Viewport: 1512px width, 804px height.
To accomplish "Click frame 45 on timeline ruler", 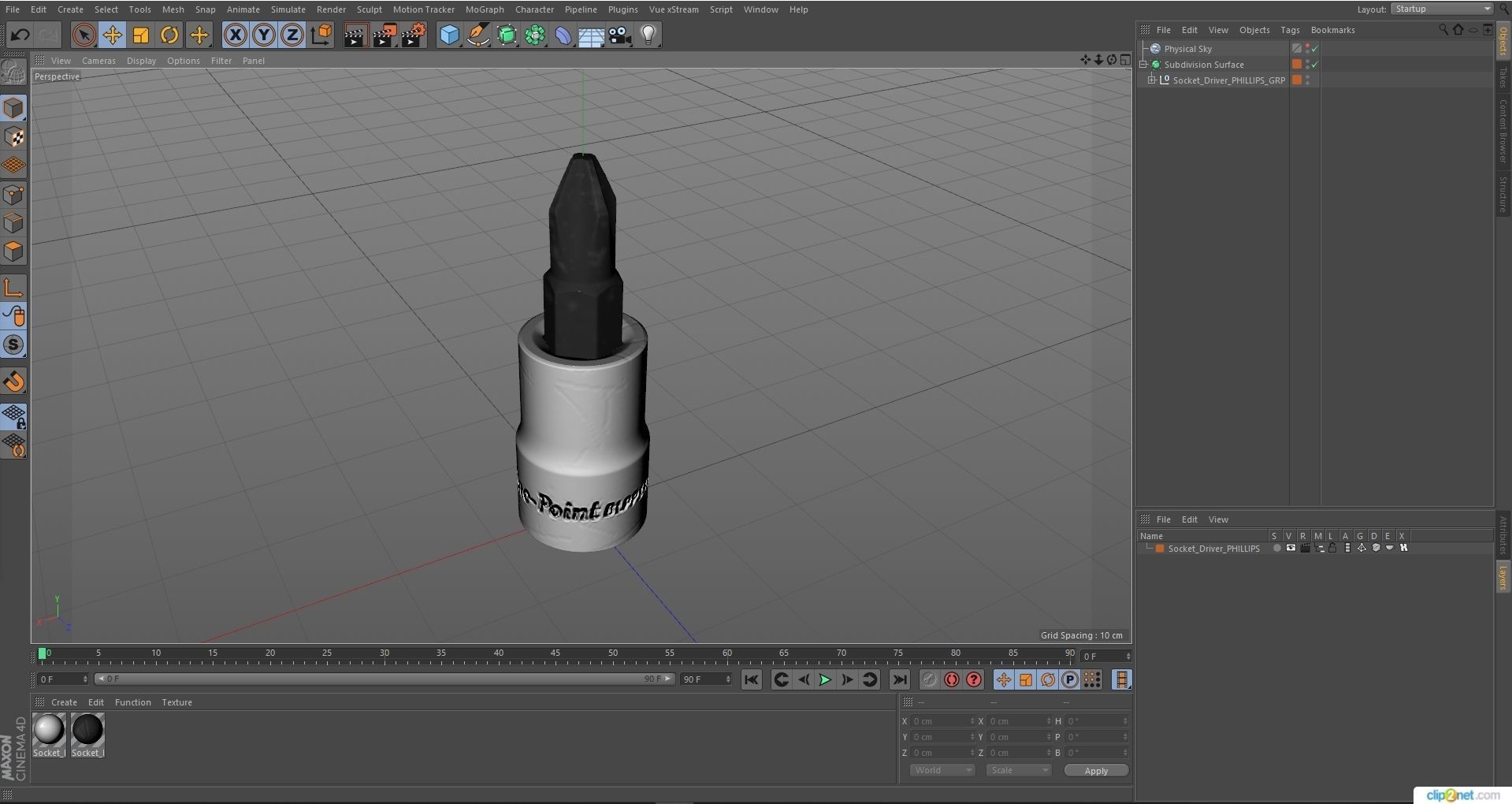I will tap(555, 654).
